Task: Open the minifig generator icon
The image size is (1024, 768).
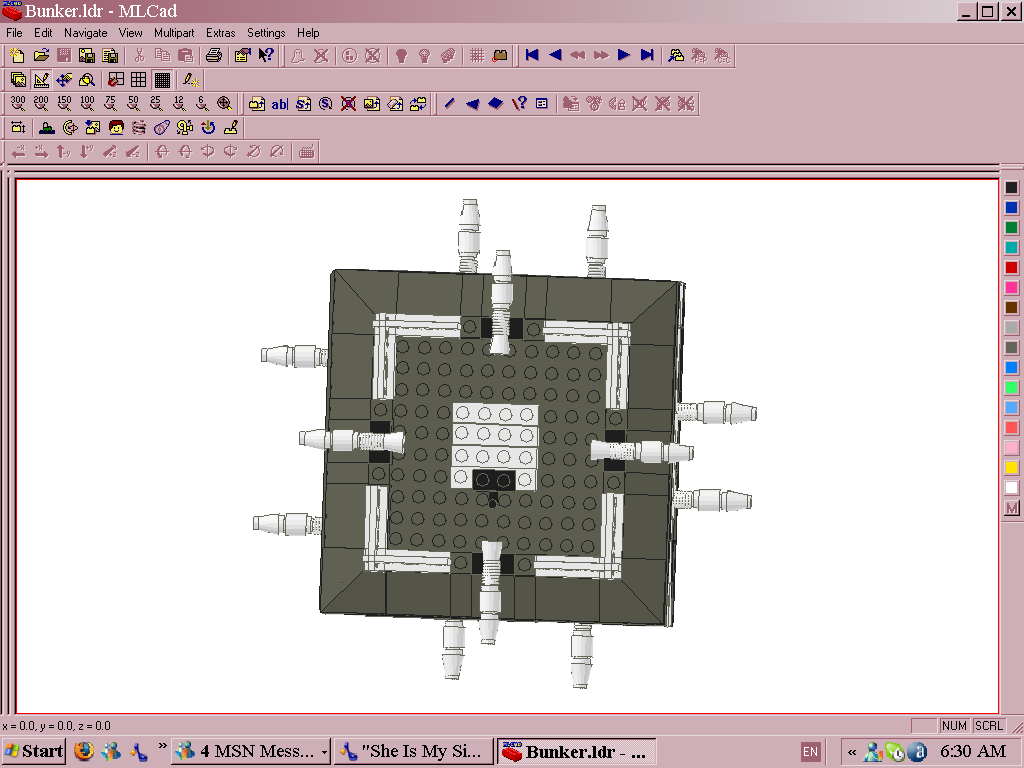Action: [116, 127]
